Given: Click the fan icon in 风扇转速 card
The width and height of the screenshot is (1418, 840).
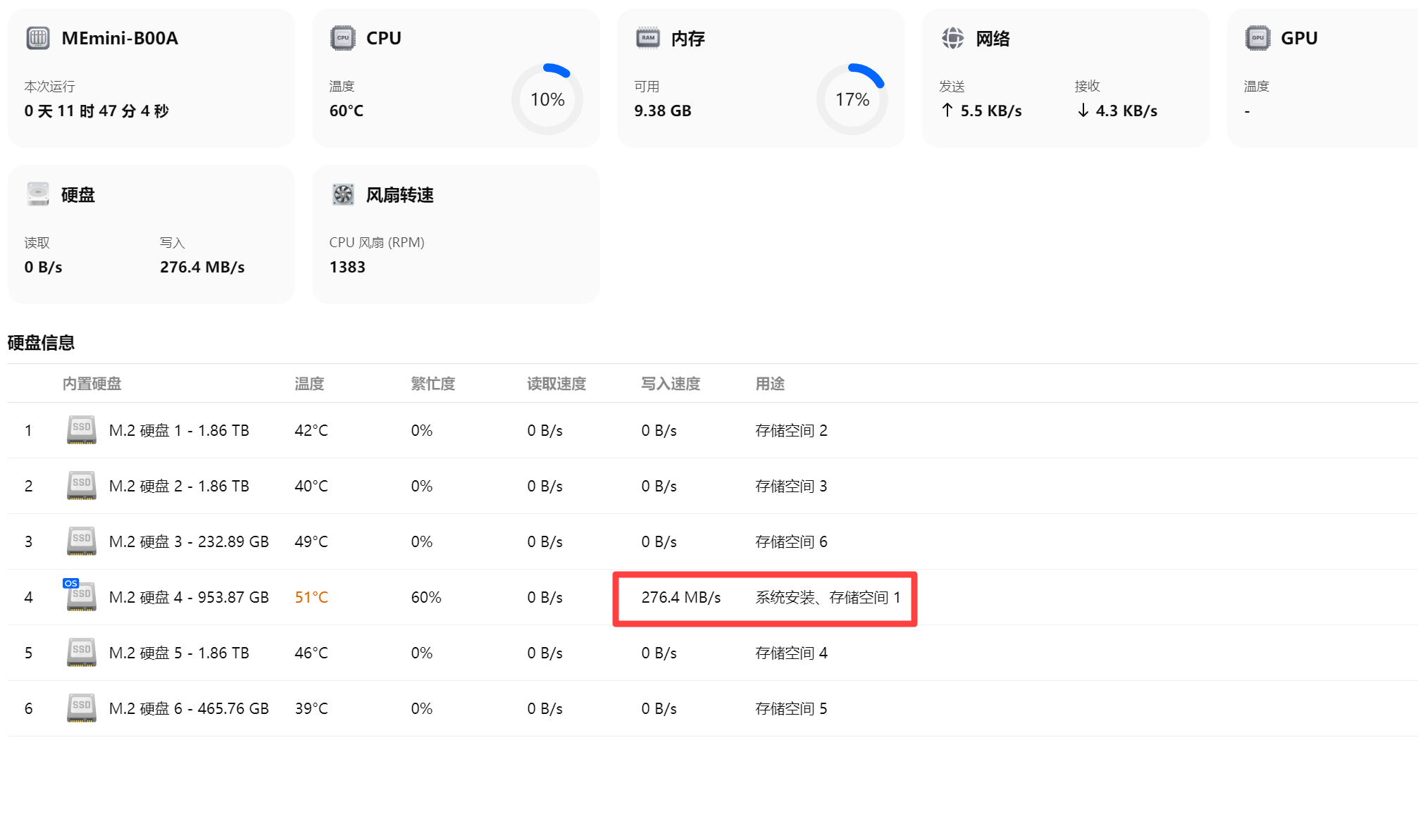Looking at the screenshot, I should click(343, 194).
